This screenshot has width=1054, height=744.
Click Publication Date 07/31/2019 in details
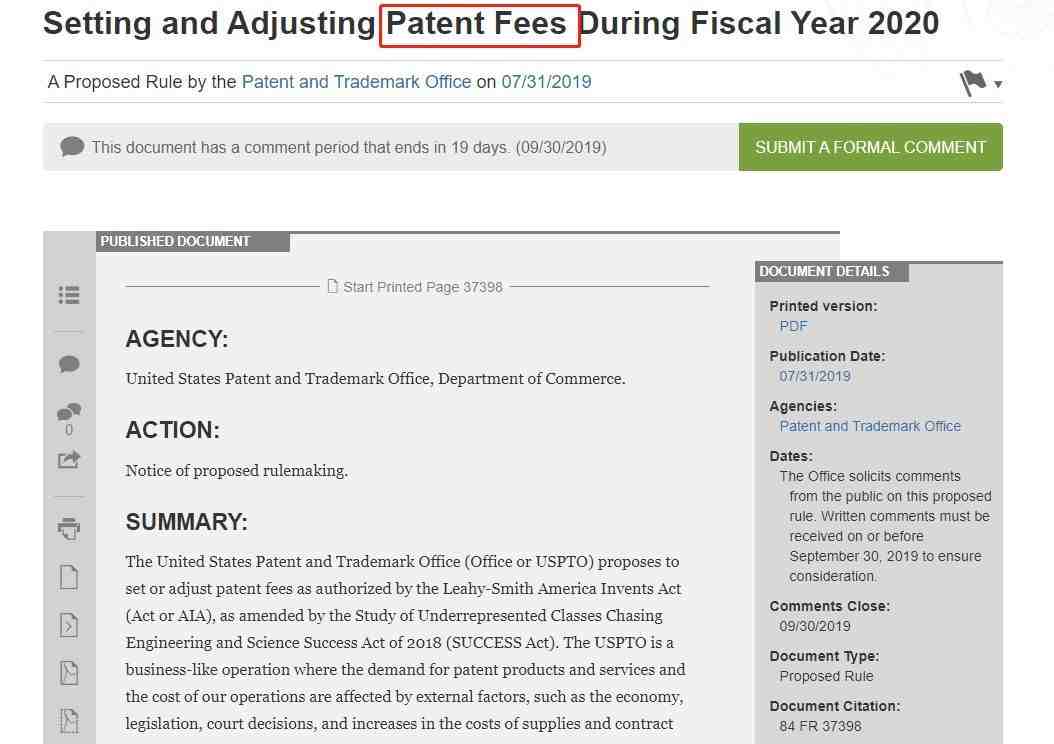click(x=815, y=376)
